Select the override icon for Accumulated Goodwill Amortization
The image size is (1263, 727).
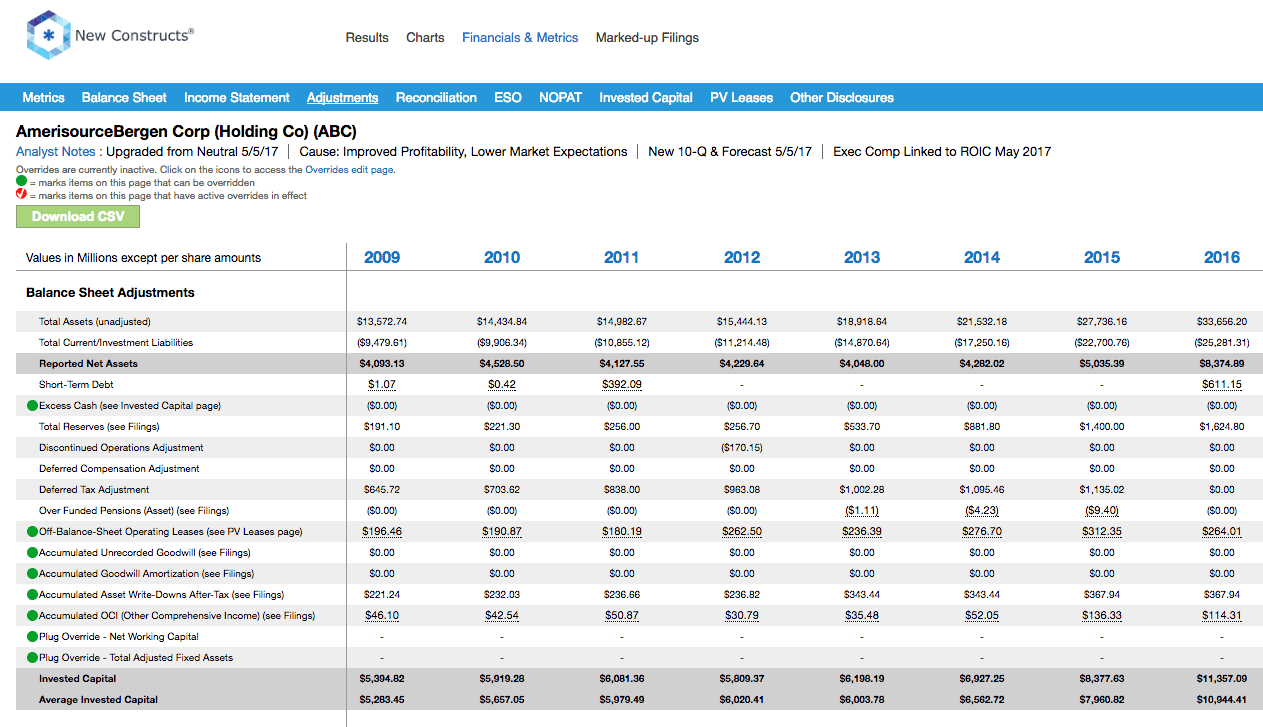(x=32, y=574)
